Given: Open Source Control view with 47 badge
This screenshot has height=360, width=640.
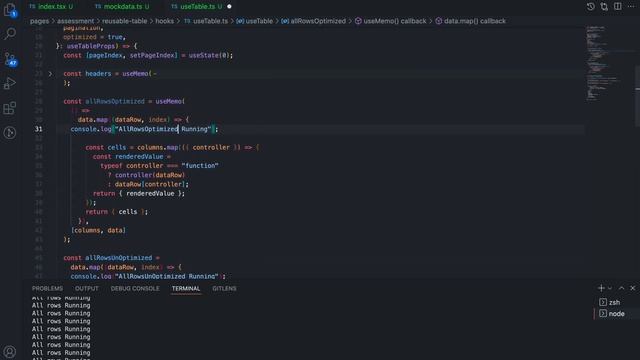Looking at the screenshot, I should click(x=10, y=59).
